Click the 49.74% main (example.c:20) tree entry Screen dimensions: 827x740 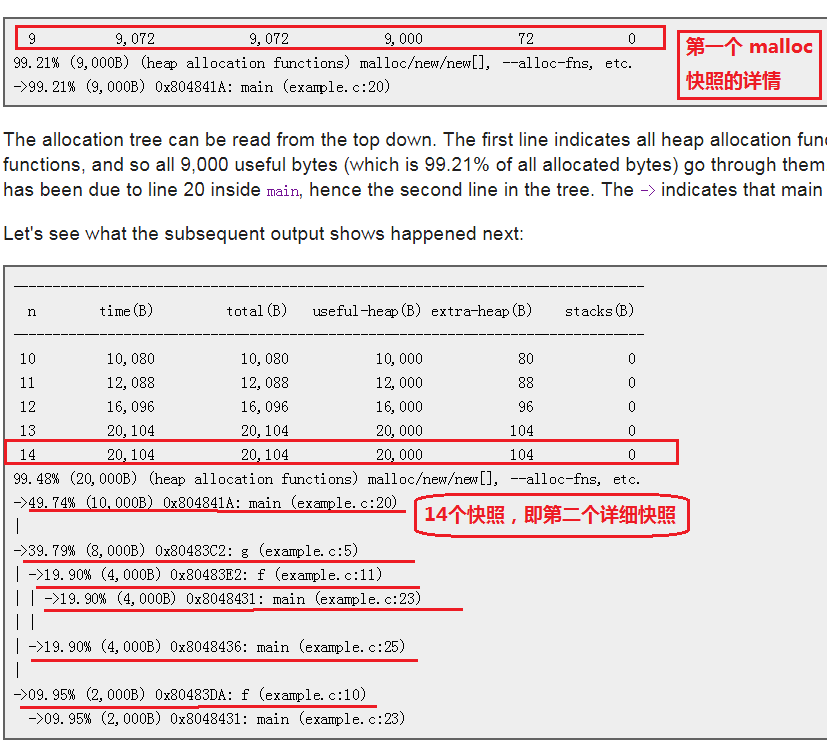(x=212, y=503)
